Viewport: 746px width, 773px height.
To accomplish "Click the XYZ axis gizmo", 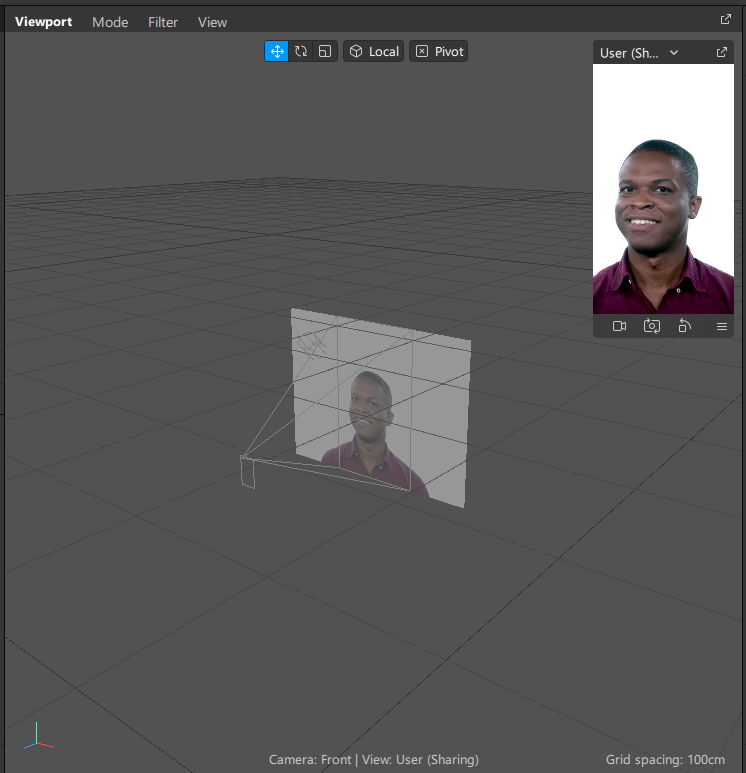I will point(38,737).
